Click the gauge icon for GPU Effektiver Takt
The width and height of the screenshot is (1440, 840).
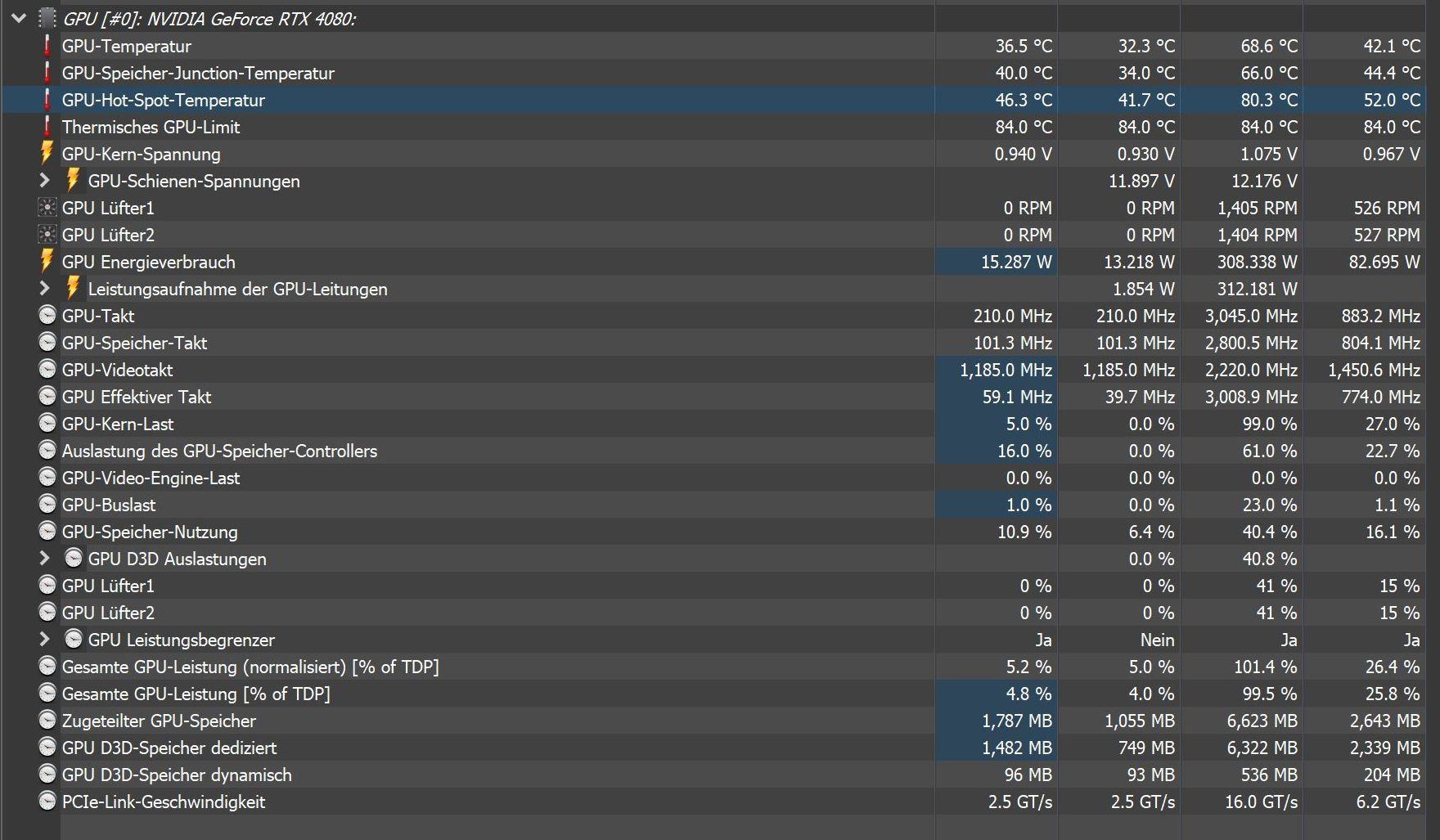click(x=47, y=397)
